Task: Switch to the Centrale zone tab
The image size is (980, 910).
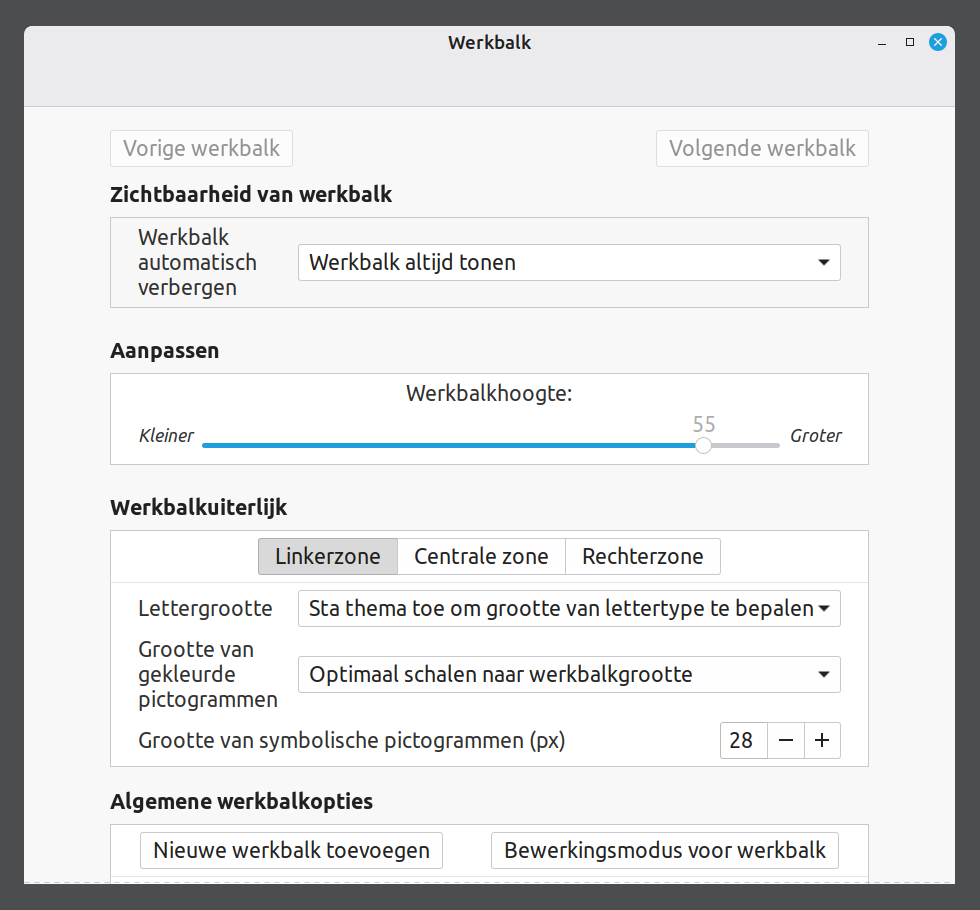Action: (x=481, y=556)
